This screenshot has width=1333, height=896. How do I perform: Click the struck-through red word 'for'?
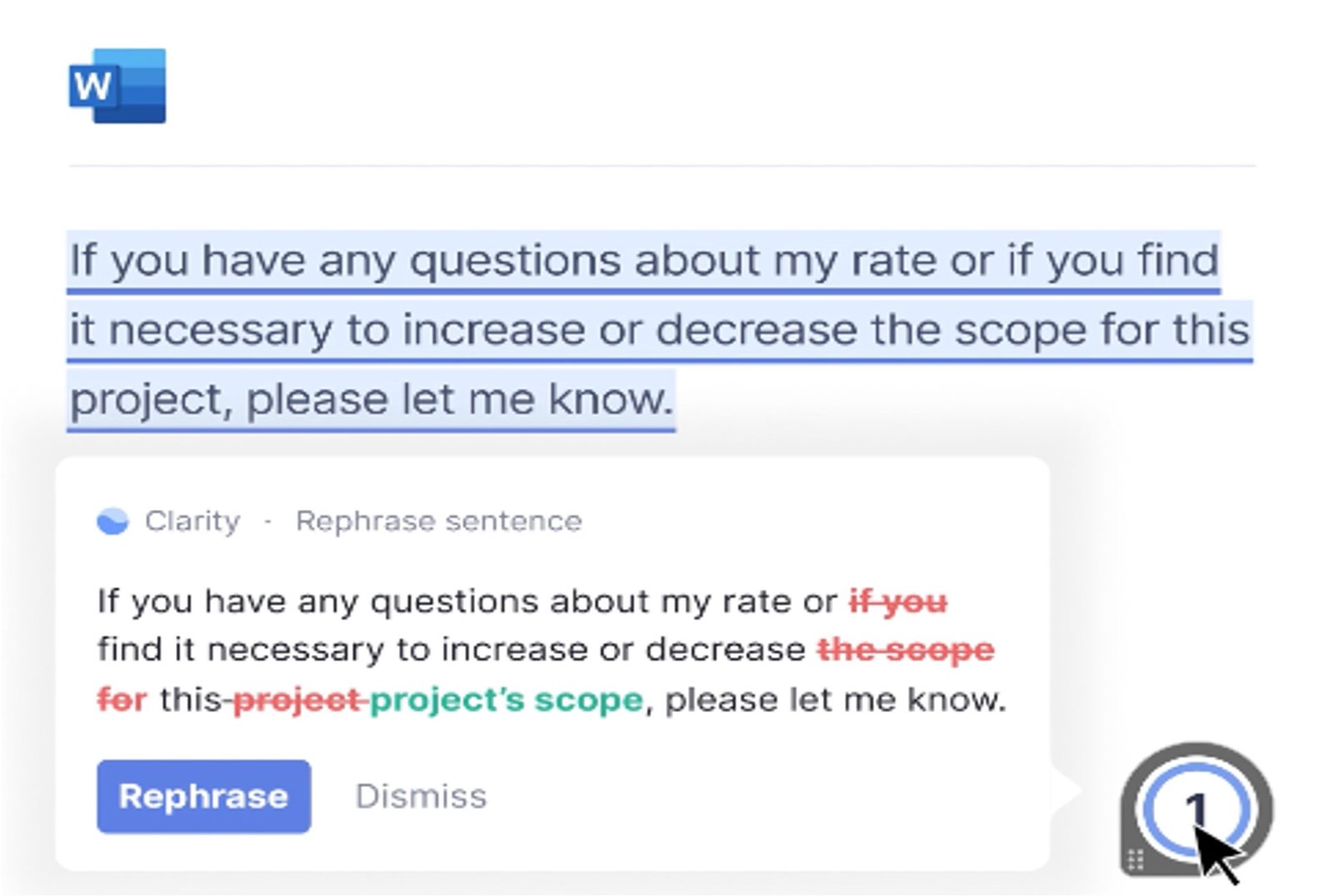(x=122, y=699)
